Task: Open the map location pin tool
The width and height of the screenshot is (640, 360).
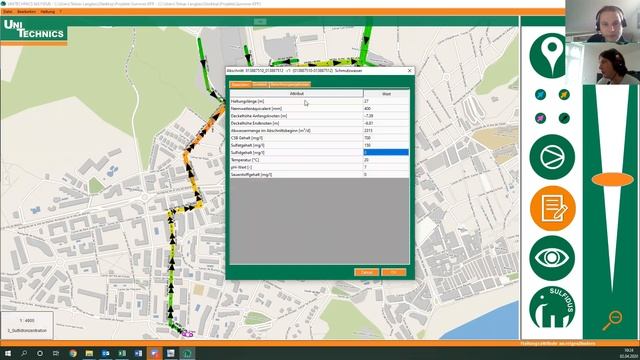Action: (551, 55)
